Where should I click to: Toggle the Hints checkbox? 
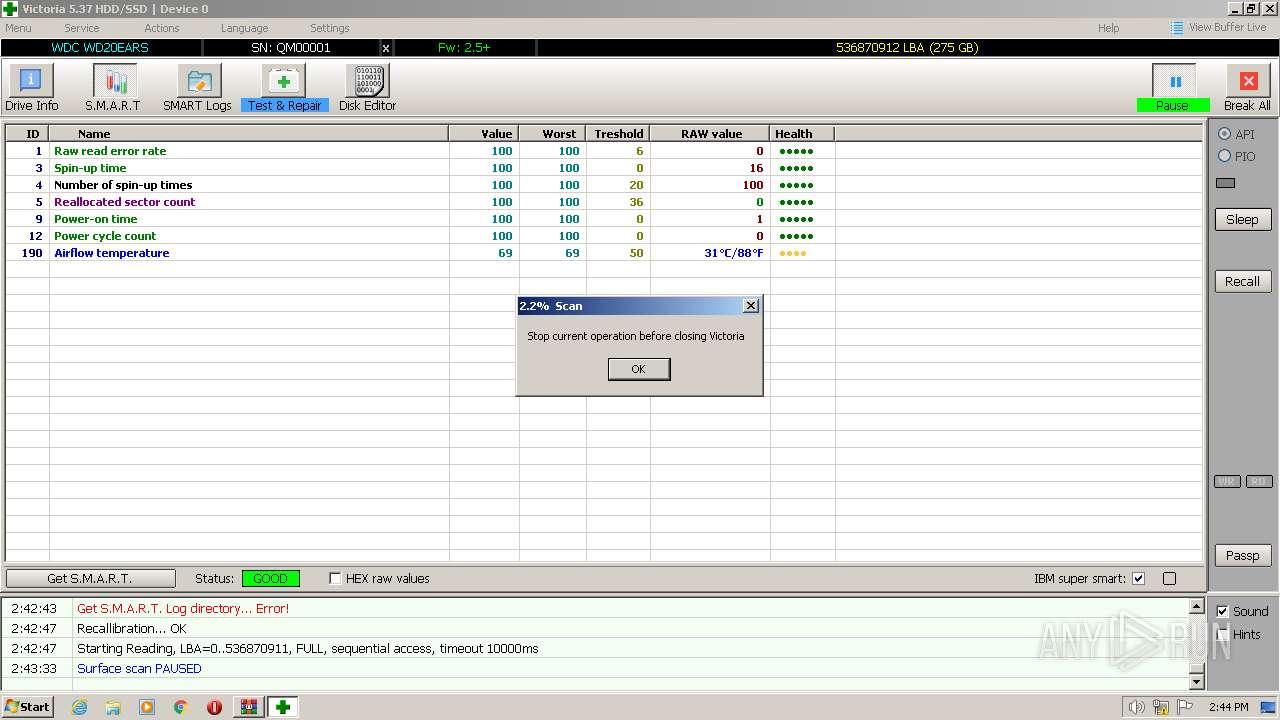click(x=1222, y=634)
